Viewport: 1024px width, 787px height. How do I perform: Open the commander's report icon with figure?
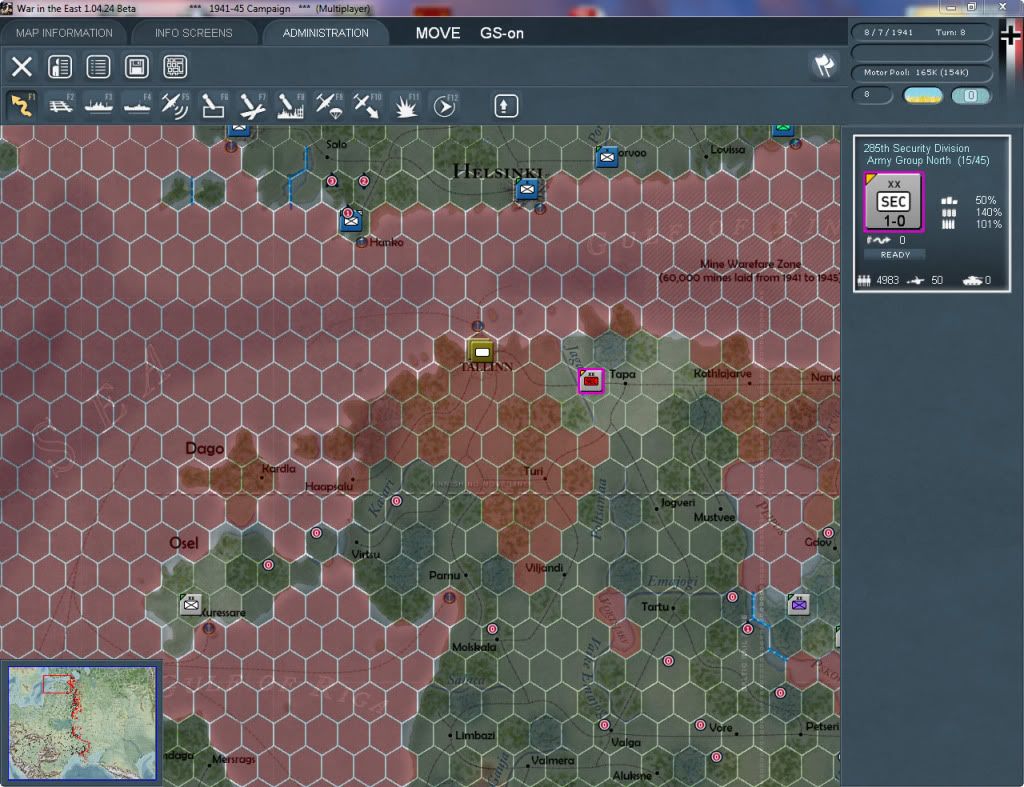[60, 66]
